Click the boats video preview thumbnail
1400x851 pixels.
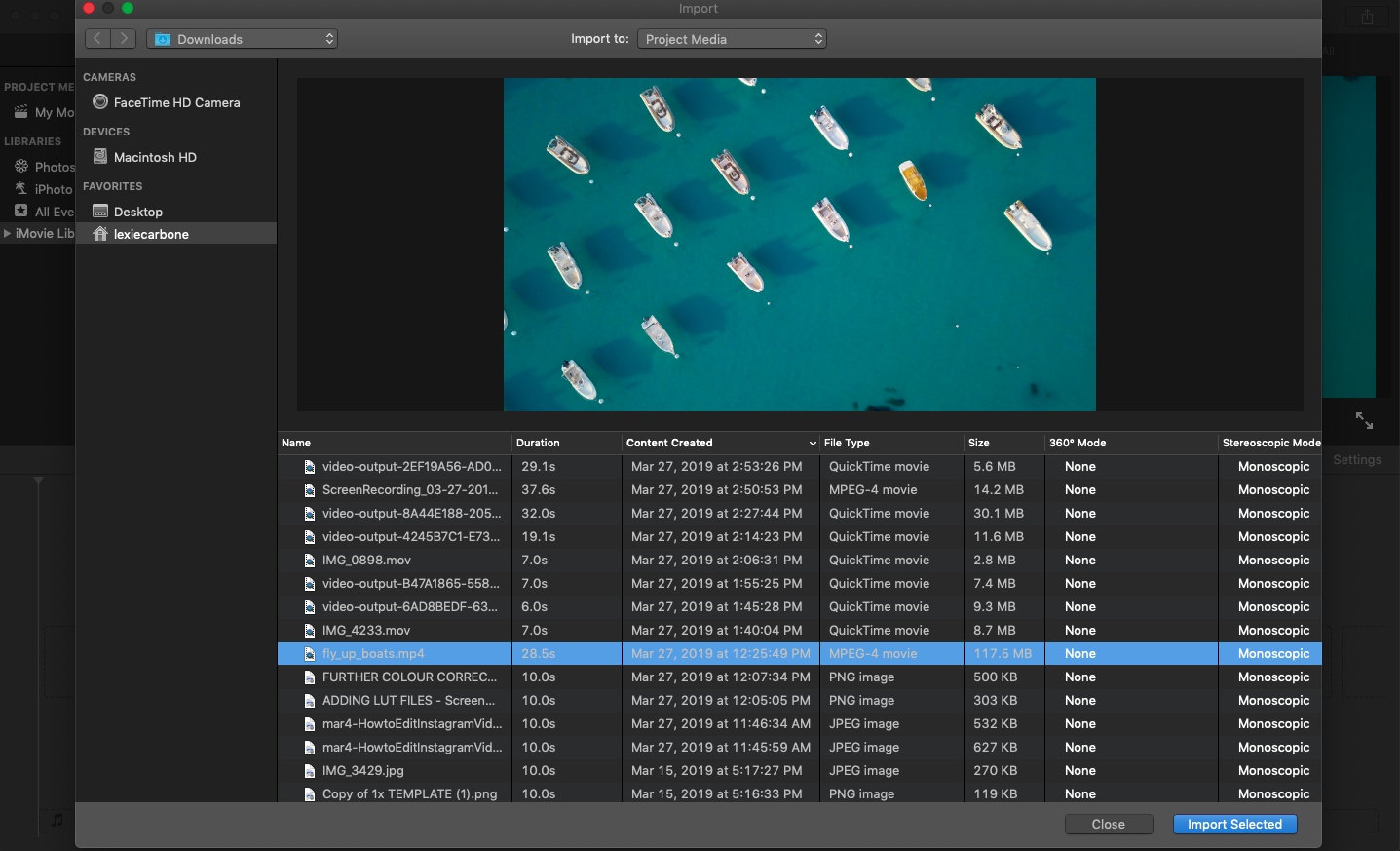[800, 245]
